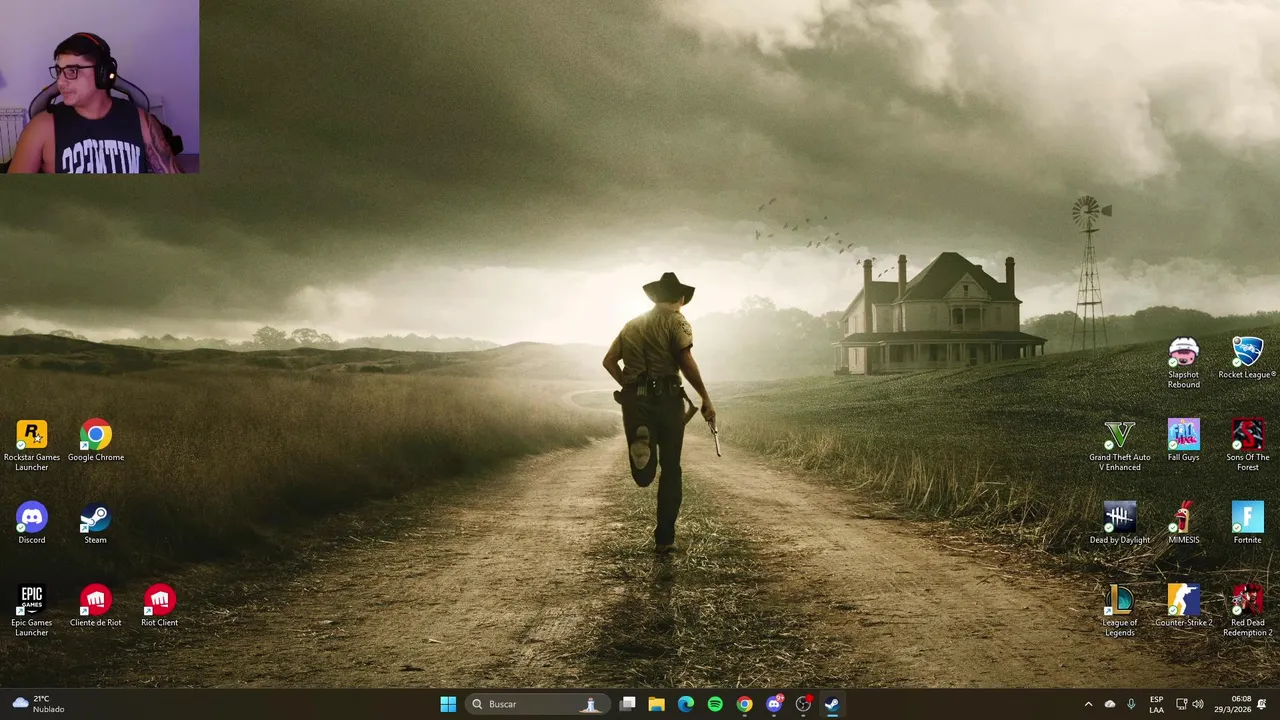
Task: Select the Epic Games Launcher desktop icon
Action: [x=32, y=611]
